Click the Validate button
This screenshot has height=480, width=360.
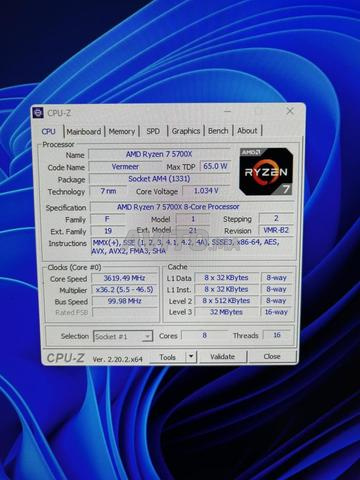(223, 356)
